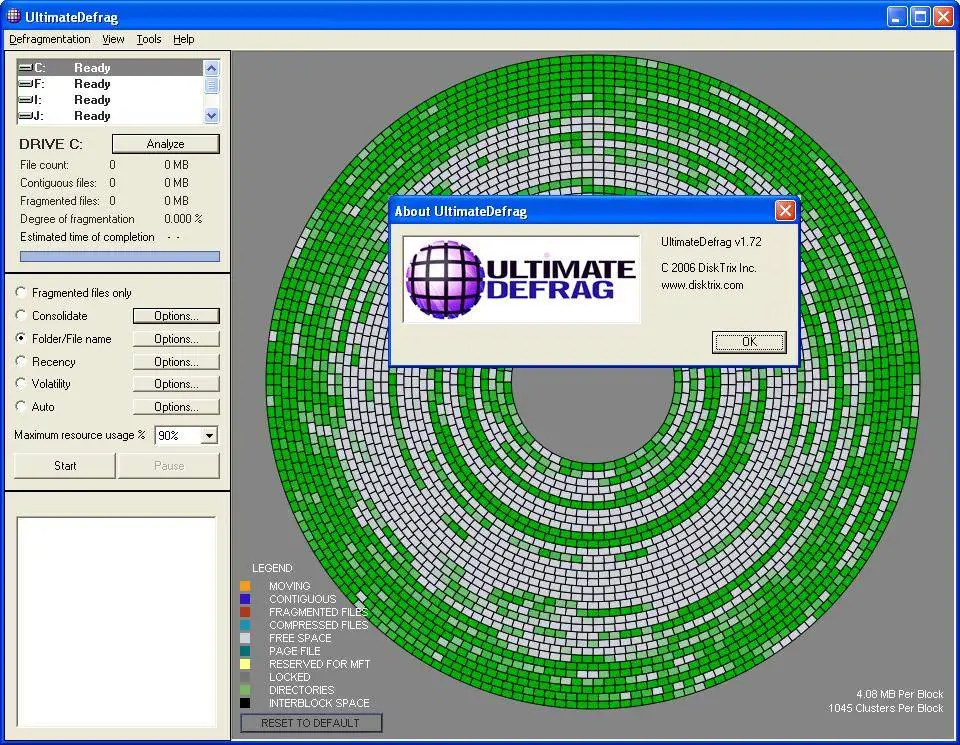
Task: Select the Consolidate radio button
Action: [x=21, y=315]
